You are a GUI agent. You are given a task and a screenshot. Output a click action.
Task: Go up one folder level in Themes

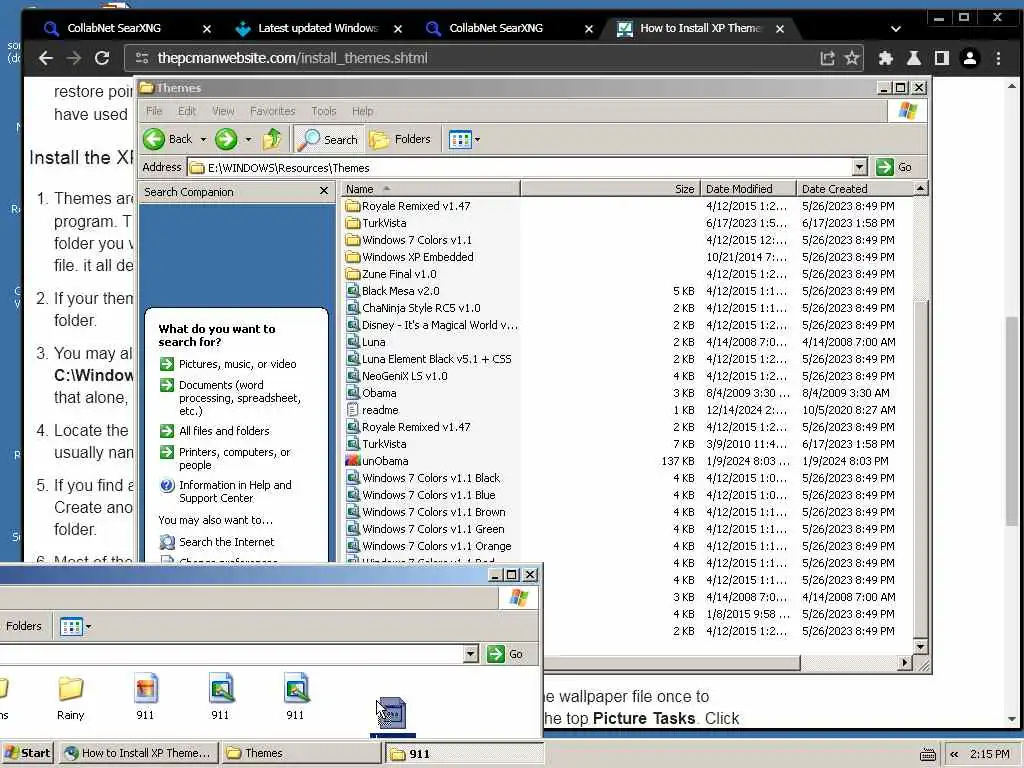[x=272, y=139]
